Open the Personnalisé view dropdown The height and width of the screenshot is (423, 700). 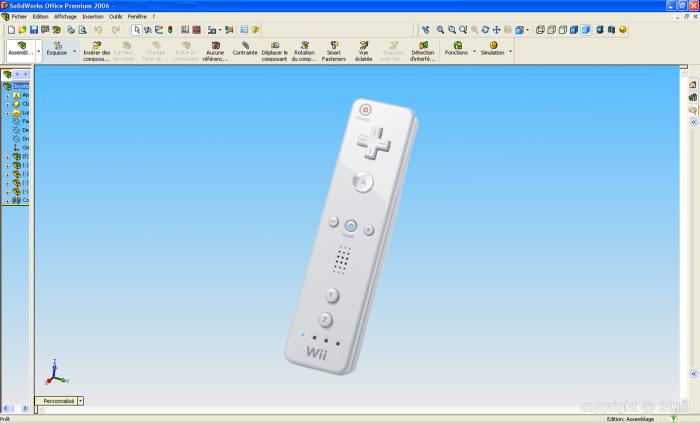[x=80, y=401]
